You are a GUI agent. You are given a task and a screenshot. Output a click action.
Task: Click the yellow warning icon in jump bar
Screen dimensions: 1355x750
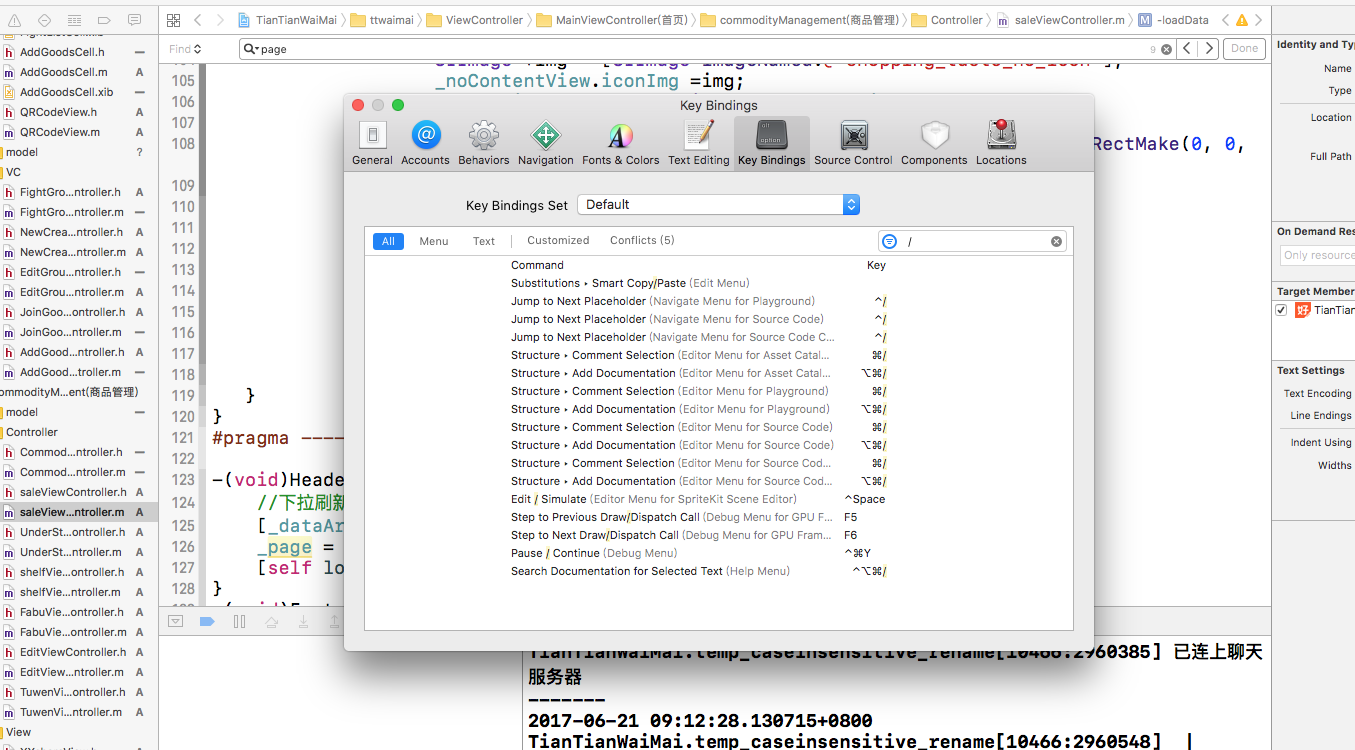point(1241,20)
